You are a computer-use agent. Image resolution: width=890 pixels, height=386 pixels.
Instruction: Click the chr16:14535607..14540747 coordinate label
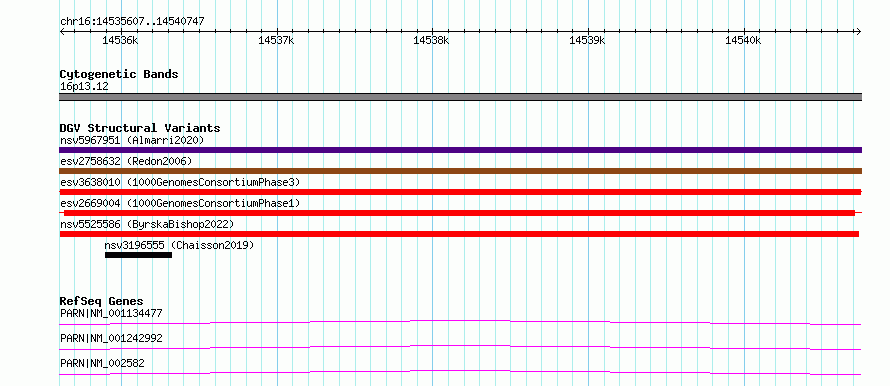(x=132, y=22)
